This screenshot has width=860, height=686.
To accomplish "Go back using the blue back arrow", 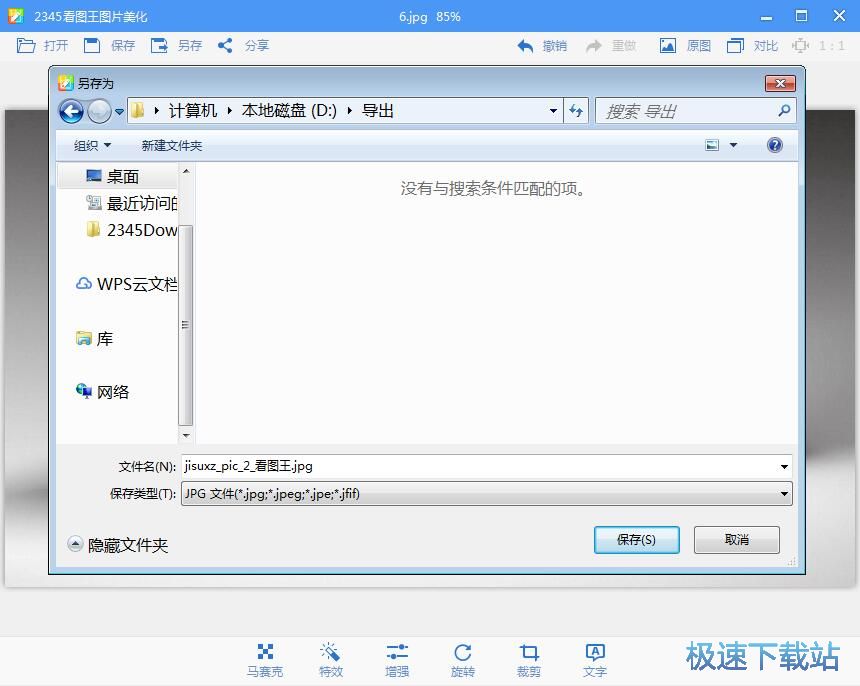I will [71, 112].
